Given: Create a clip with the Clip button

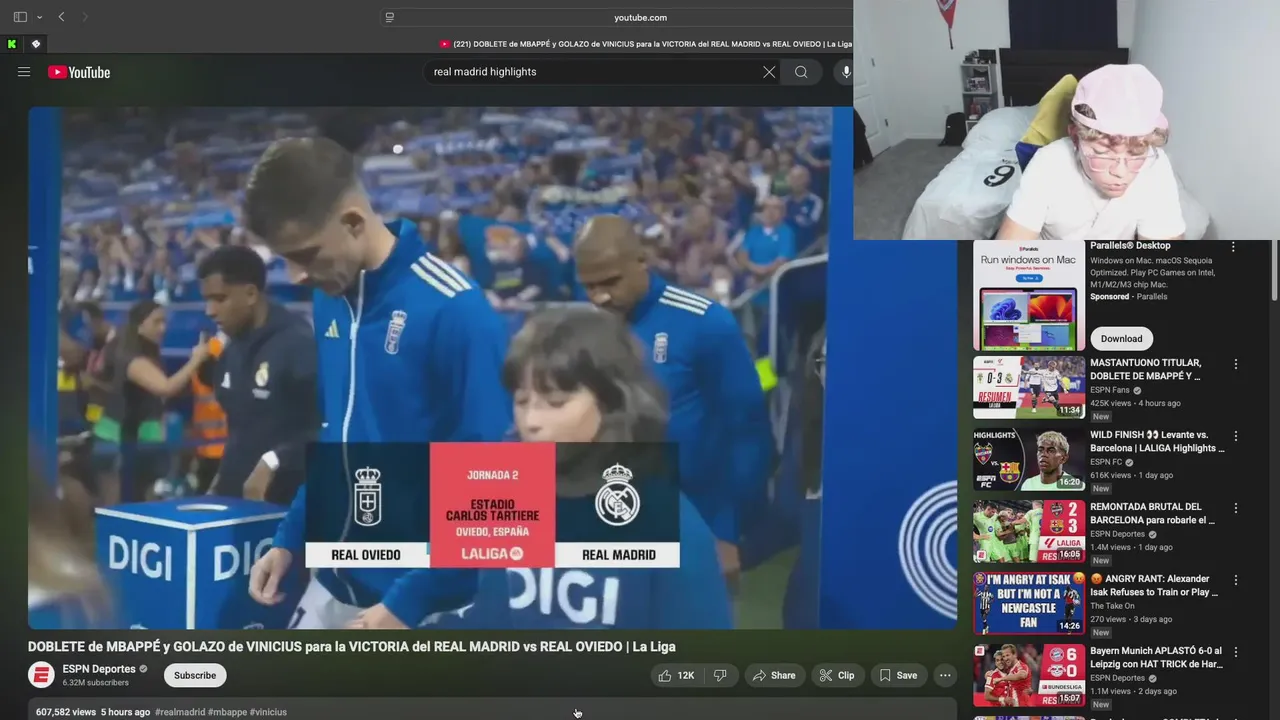Looking at the screenshot, I should pyautogui.click(x=837, y=676).
